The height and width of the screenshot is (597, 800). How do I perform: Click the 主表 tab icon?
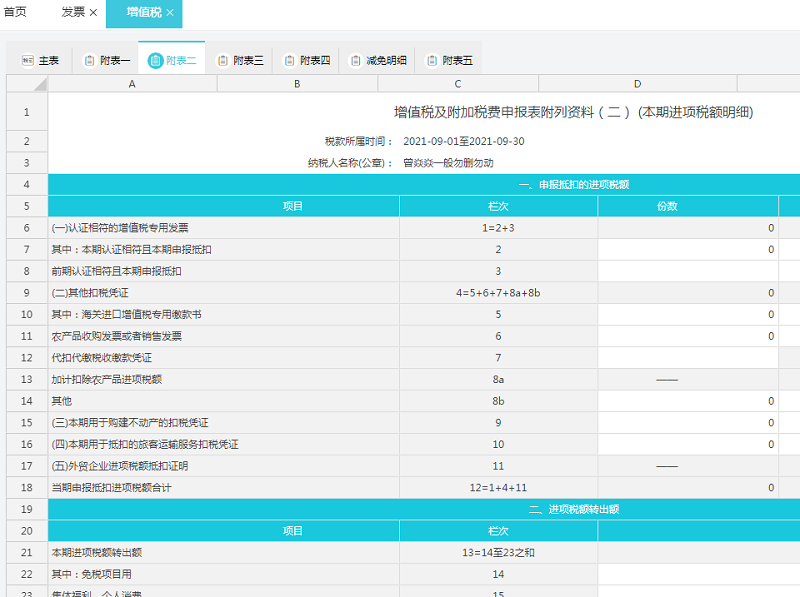[x=28, y=61]
